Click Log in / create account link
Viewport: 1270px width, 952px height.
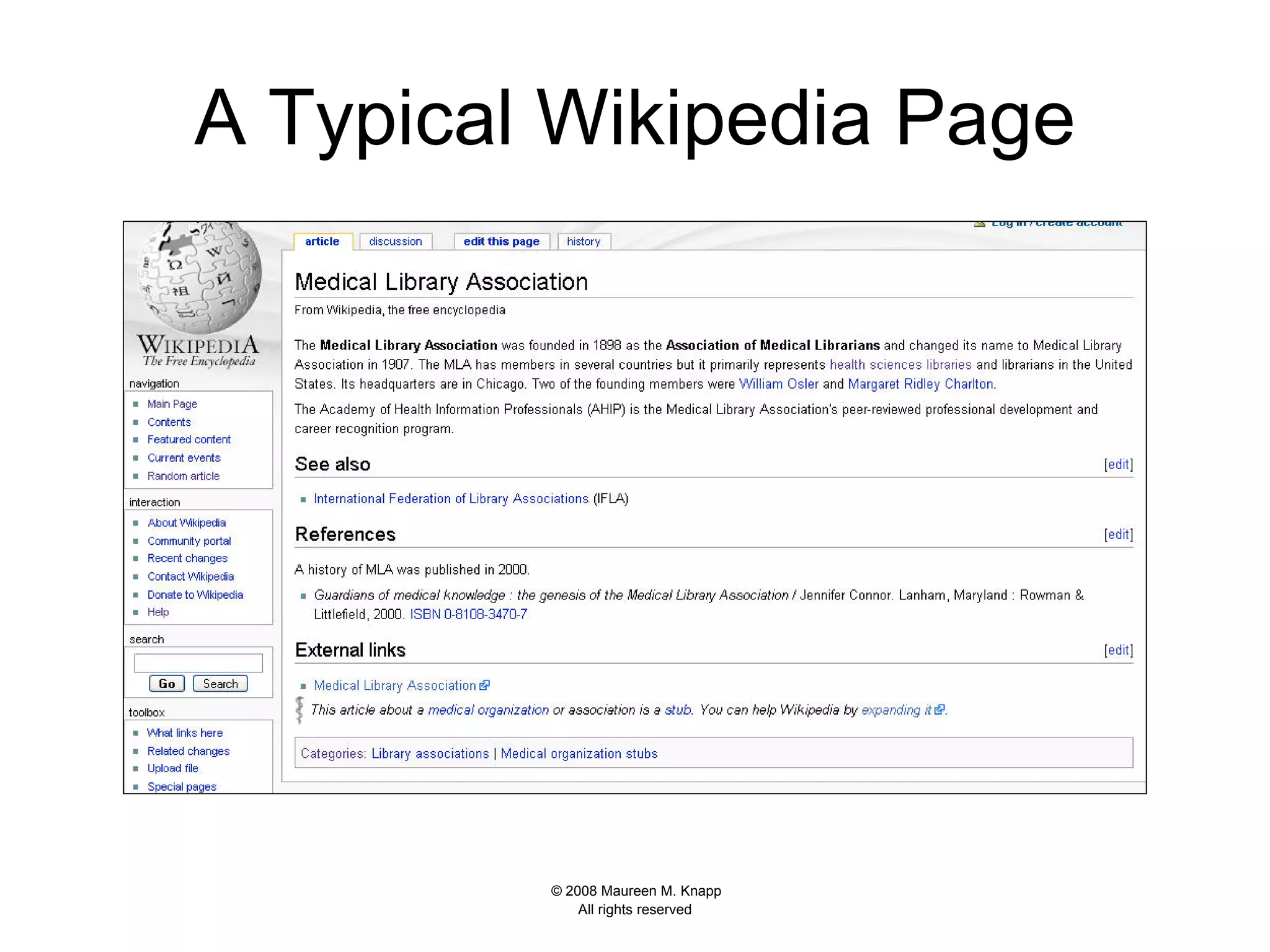1057,224
